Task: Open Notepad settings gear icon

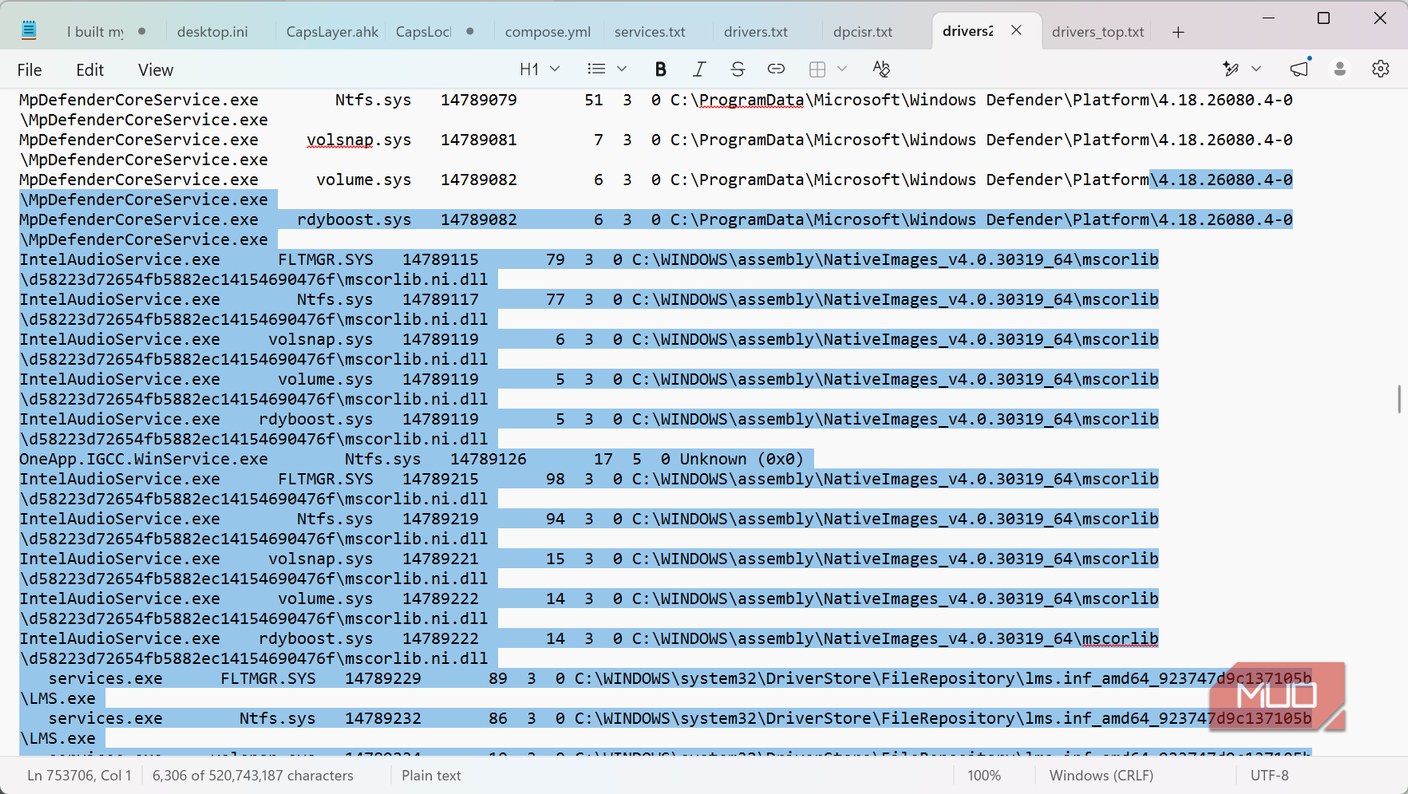Action: [1381, 69]
